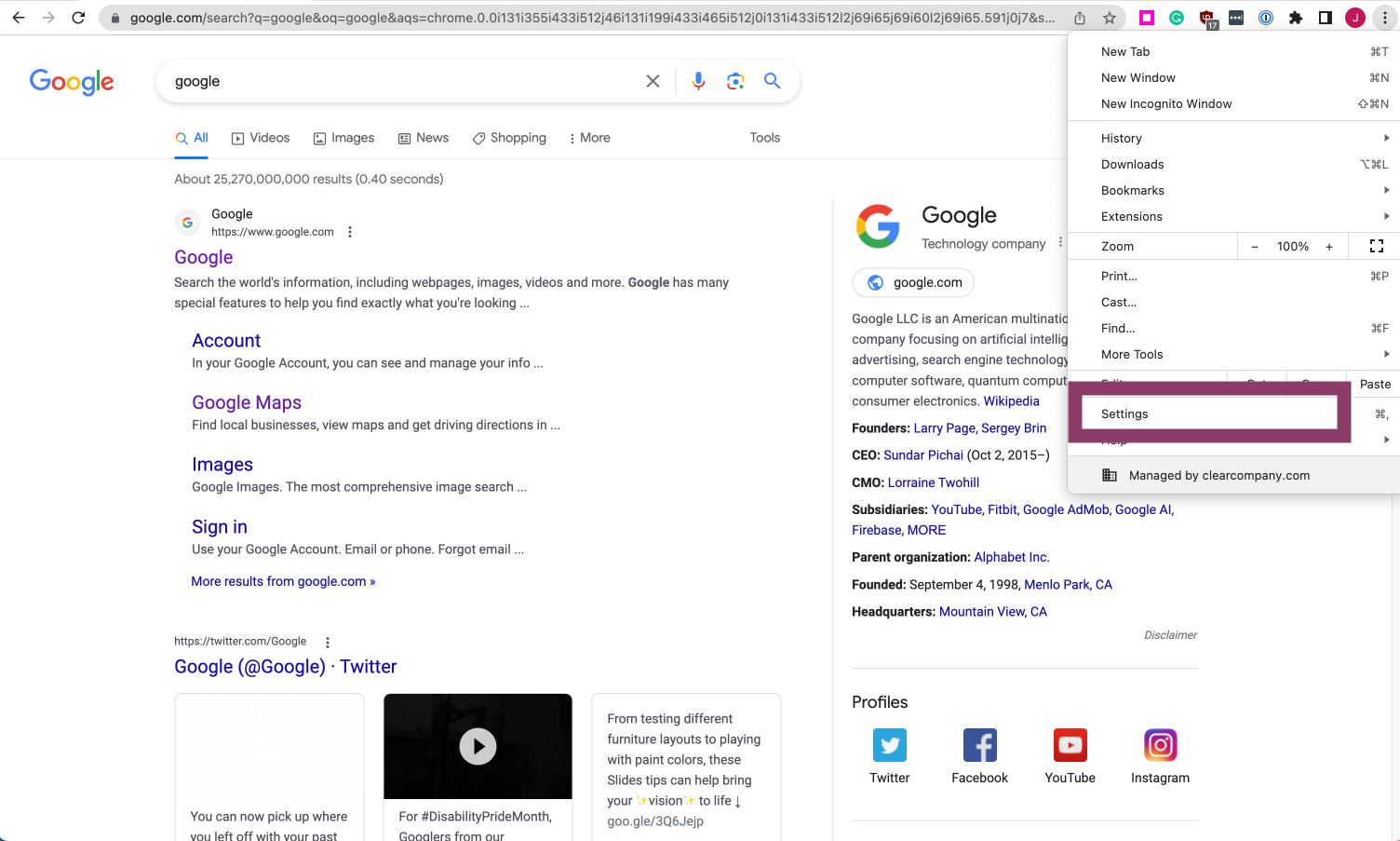1400x841 pixels.
Task: Open Sundar Pichai CEO link
Action: coord(923,455)
